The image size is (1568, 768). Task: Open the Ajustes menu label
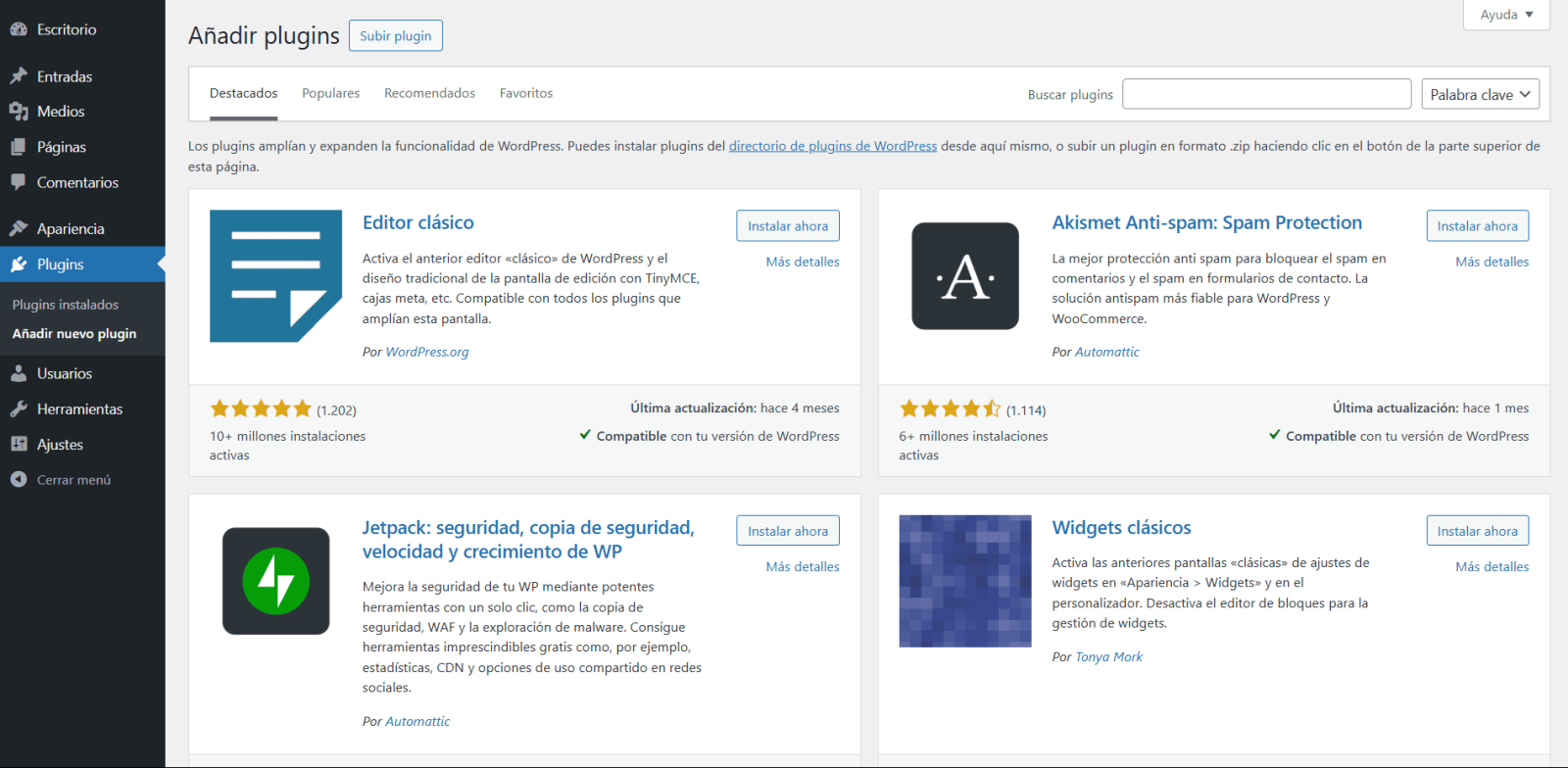point(60,444)
